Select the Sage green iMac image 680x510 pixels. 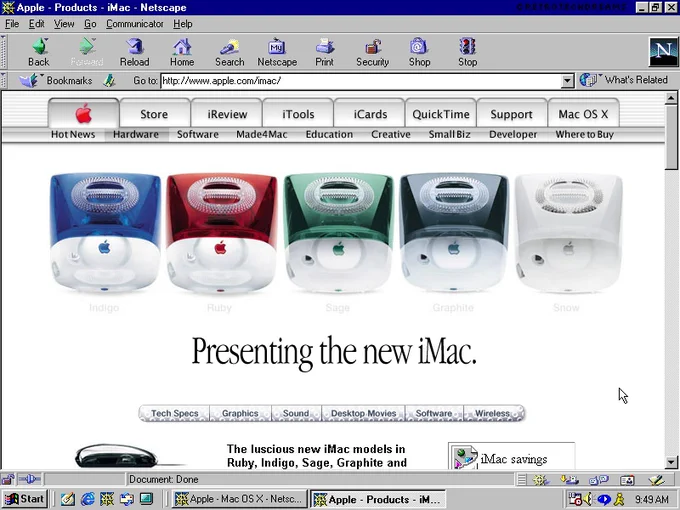[338, 234]
